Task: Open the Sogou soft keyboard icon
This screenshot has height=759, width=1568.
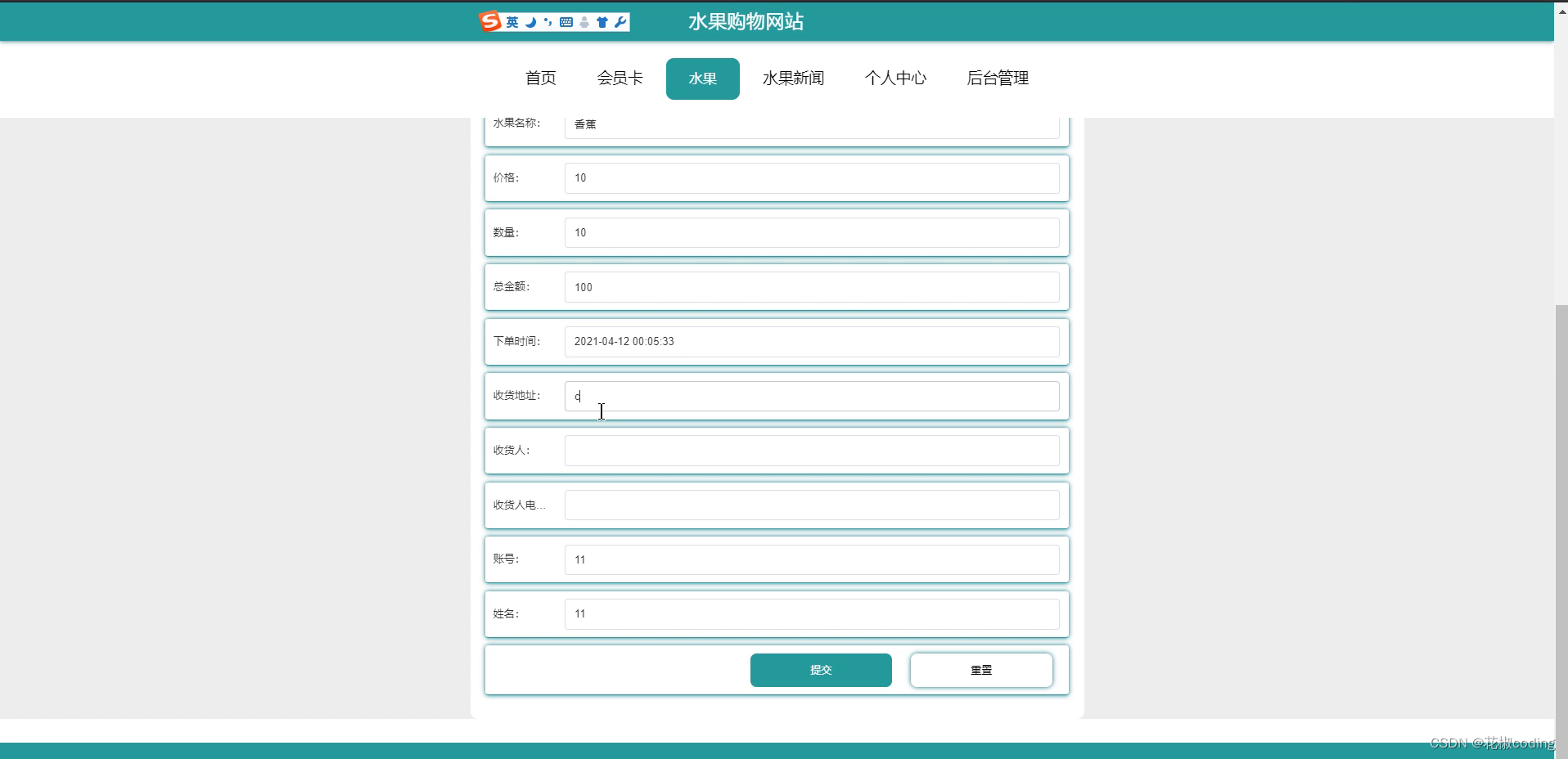Action: coord(566,22)
